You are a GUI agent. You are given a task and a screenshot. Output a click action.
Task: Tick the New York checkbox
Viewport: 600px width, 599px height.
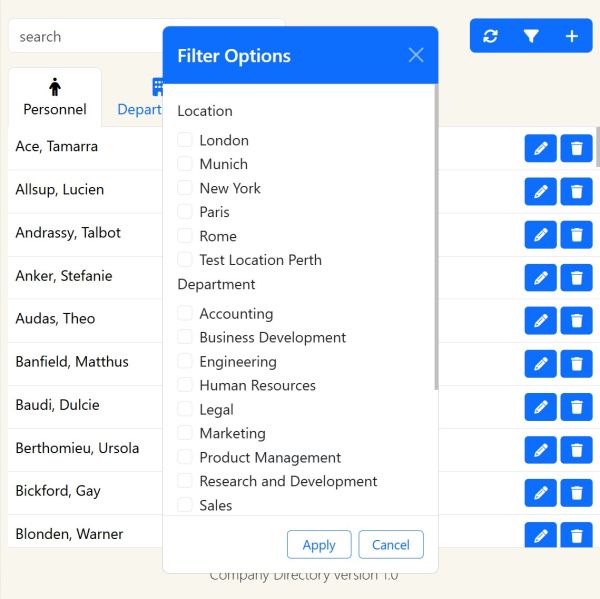tap(185, 188)
